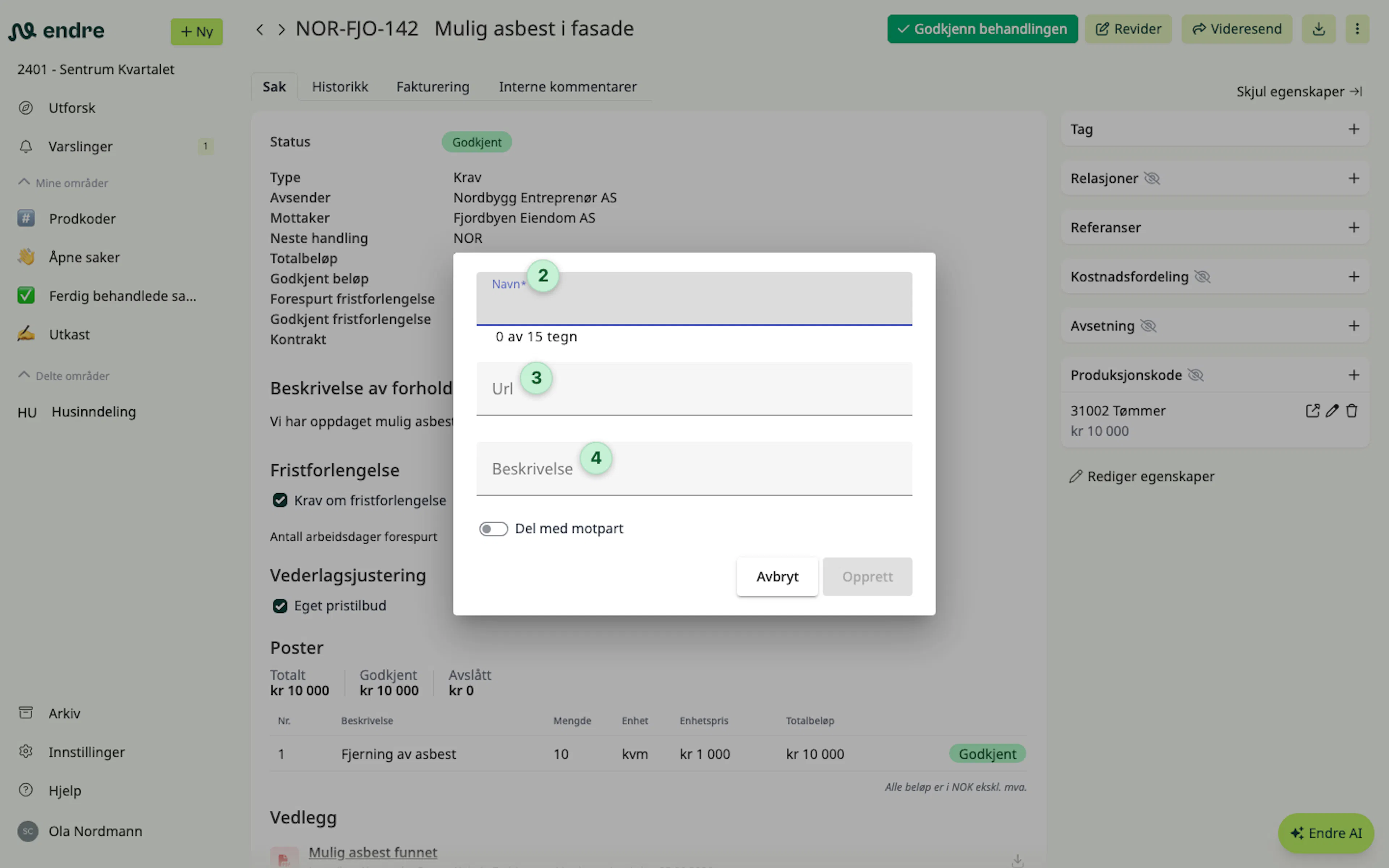Screen dimensions: 1389x868
Task: Open the three-dot more menu
Action: point(1357,29)
